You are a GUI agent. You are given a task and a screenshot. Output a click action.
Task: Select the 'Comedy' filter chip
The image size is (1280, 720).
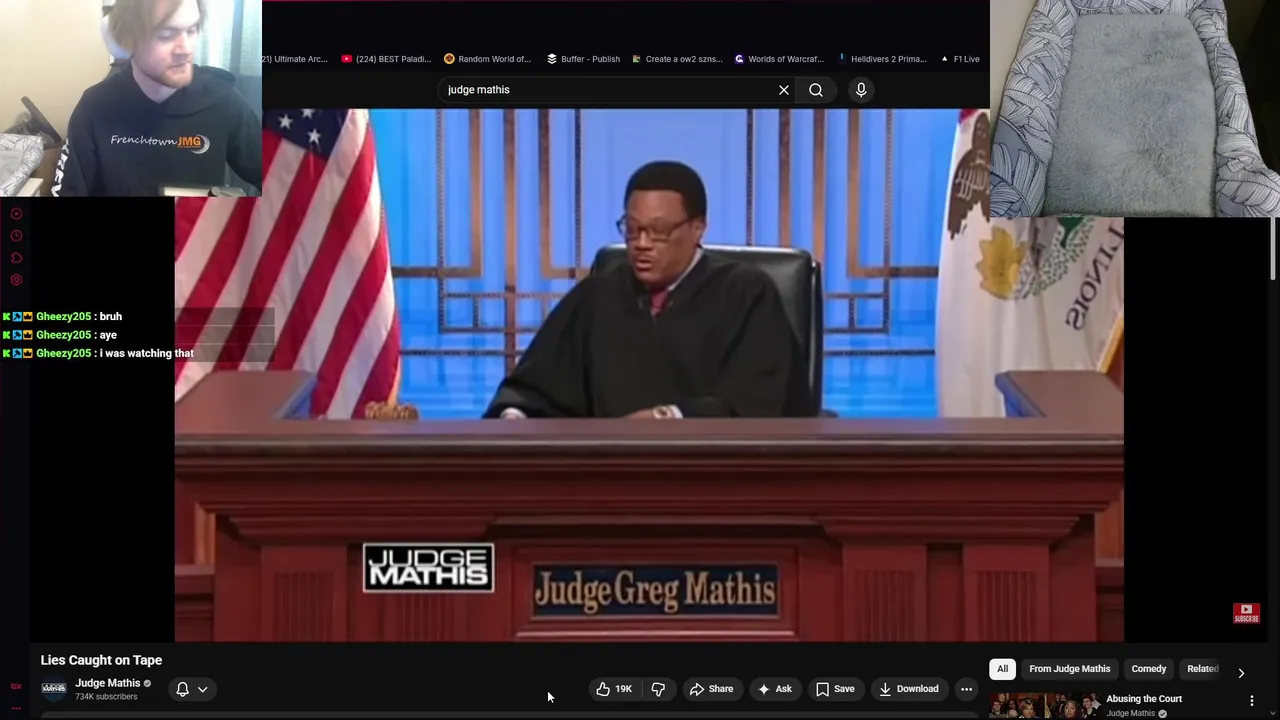[x=1148, y=669]
